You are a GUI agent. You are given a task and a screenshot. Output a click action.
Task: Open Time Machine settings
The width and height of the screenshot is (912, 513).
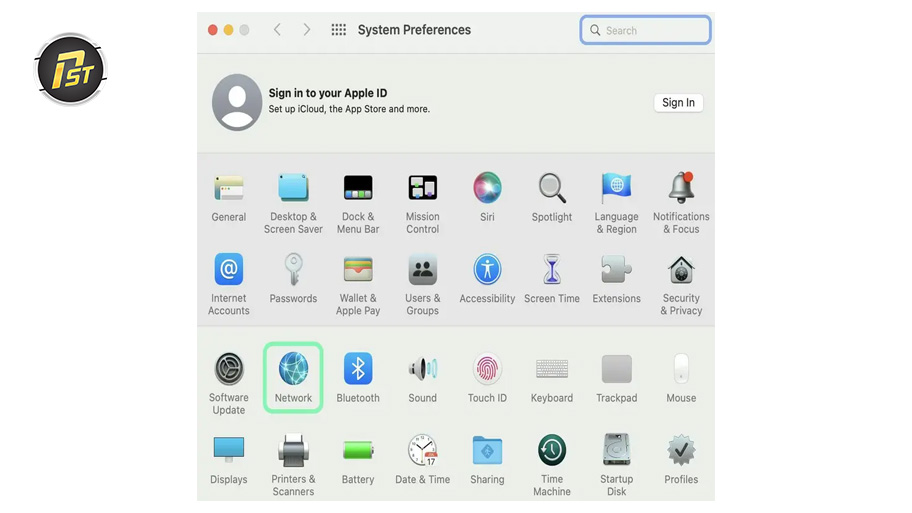tap(551, 465)
